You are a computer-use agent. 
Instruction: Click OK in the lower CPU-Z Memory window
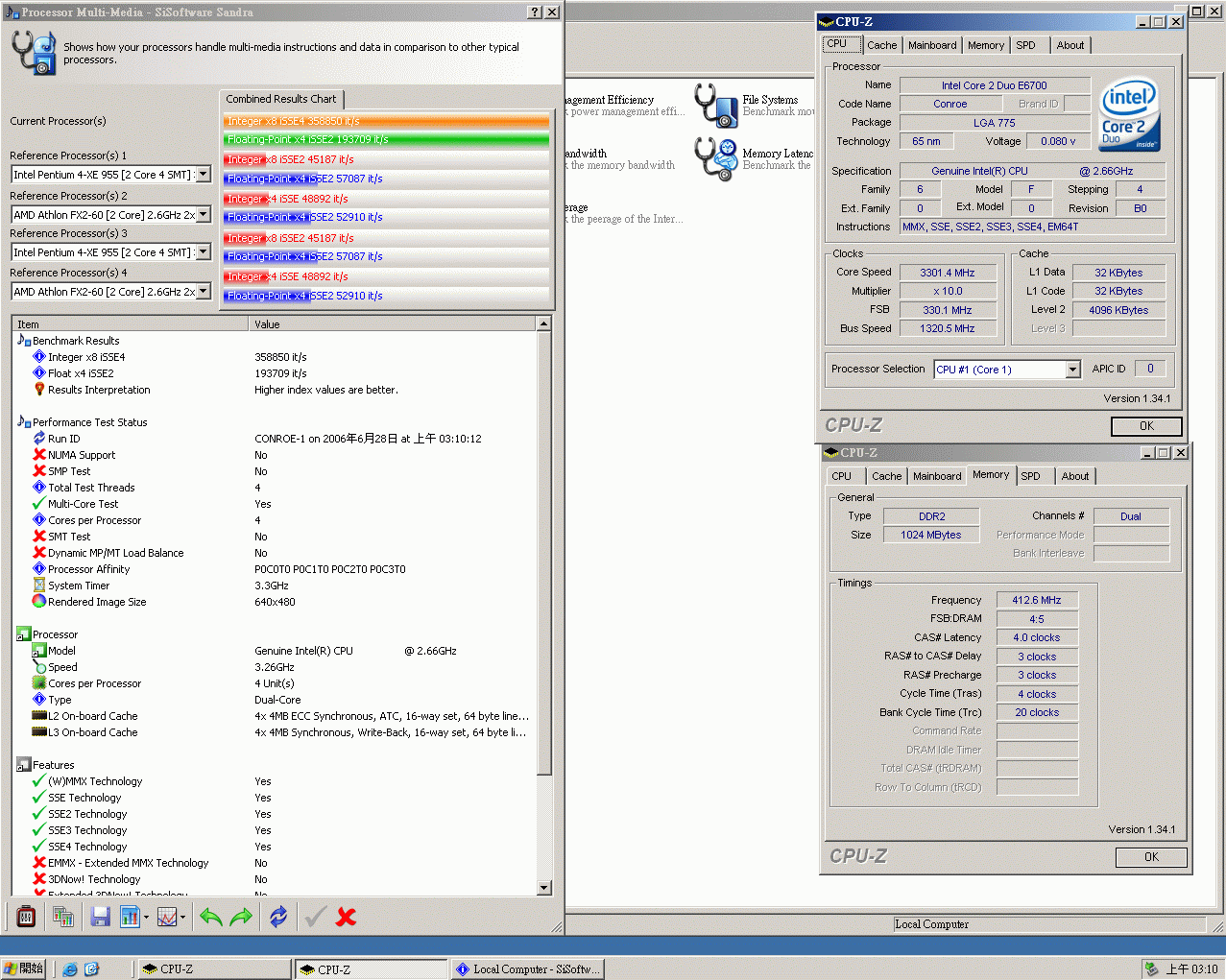1150,857
